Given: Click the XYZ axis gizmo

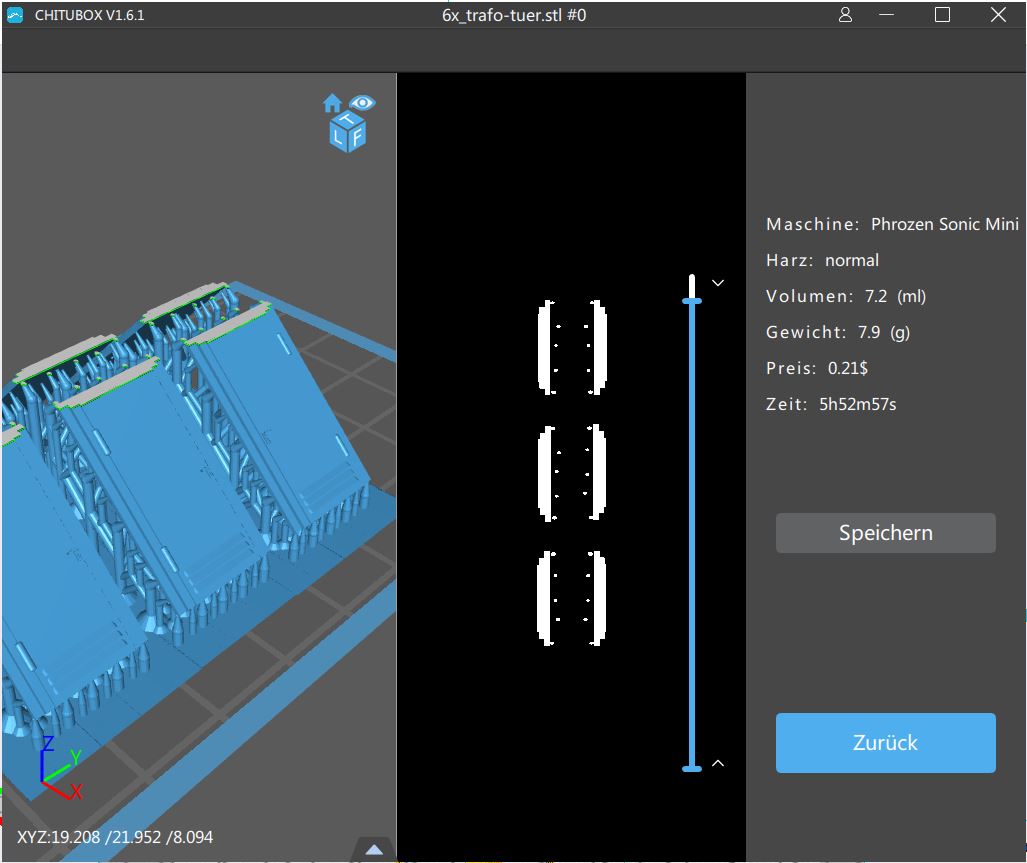Looking at the screenshot, I should 60,768.
